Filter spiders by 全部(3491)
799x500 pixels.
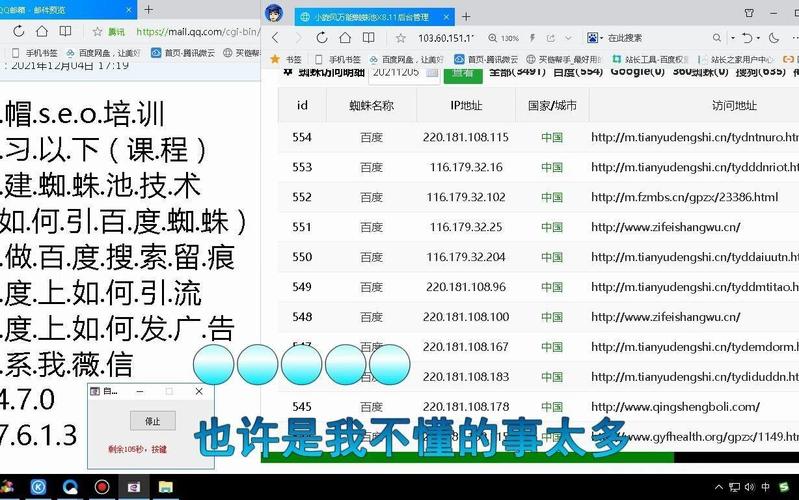(x=517, y=72)
